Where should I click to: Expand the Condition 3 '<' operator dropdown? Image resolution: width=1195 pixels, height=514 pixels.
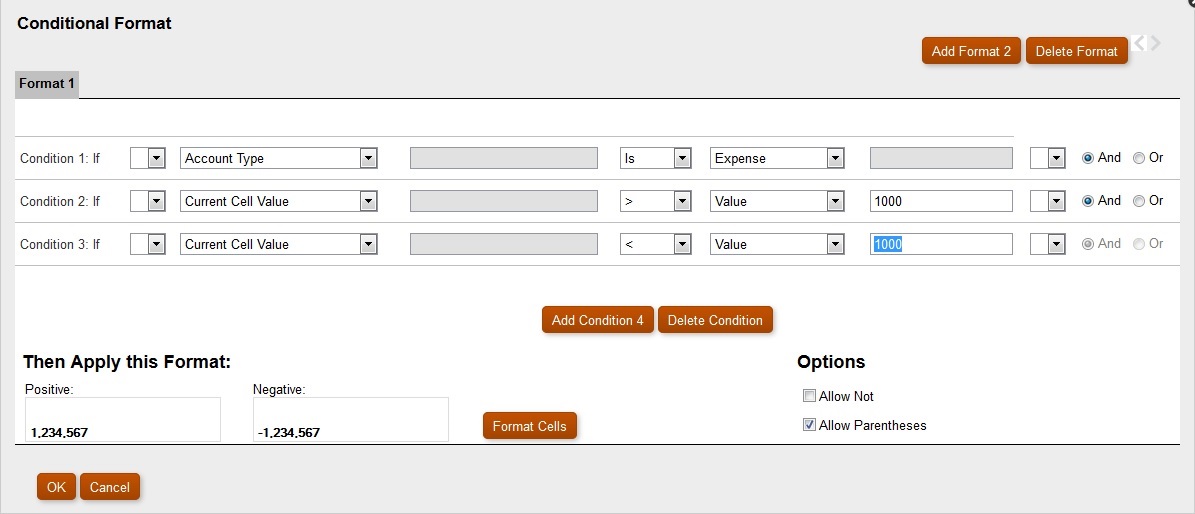point(682,244)
